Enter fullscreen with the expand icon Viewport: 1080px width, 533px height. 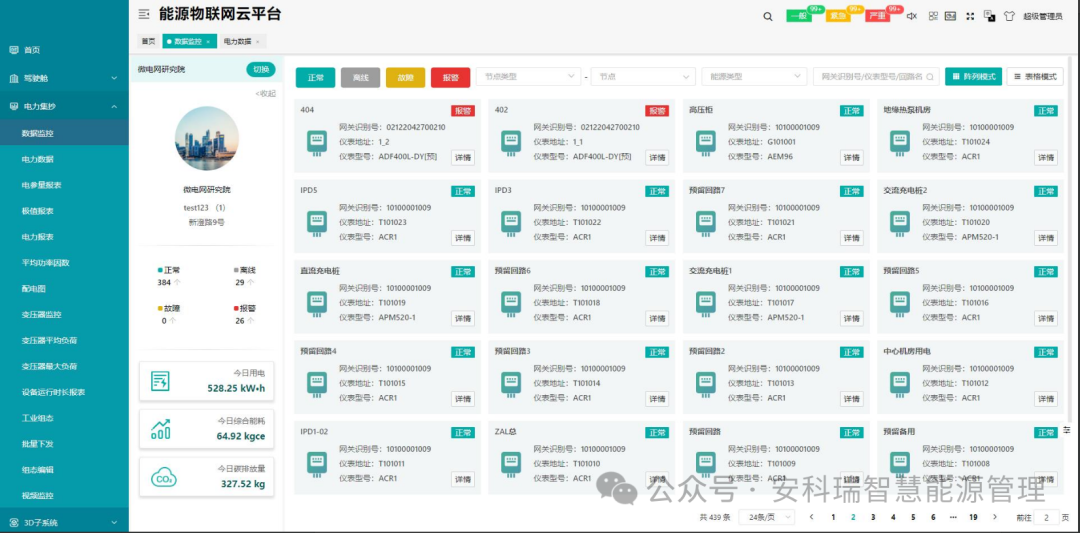tap(969, 16)
